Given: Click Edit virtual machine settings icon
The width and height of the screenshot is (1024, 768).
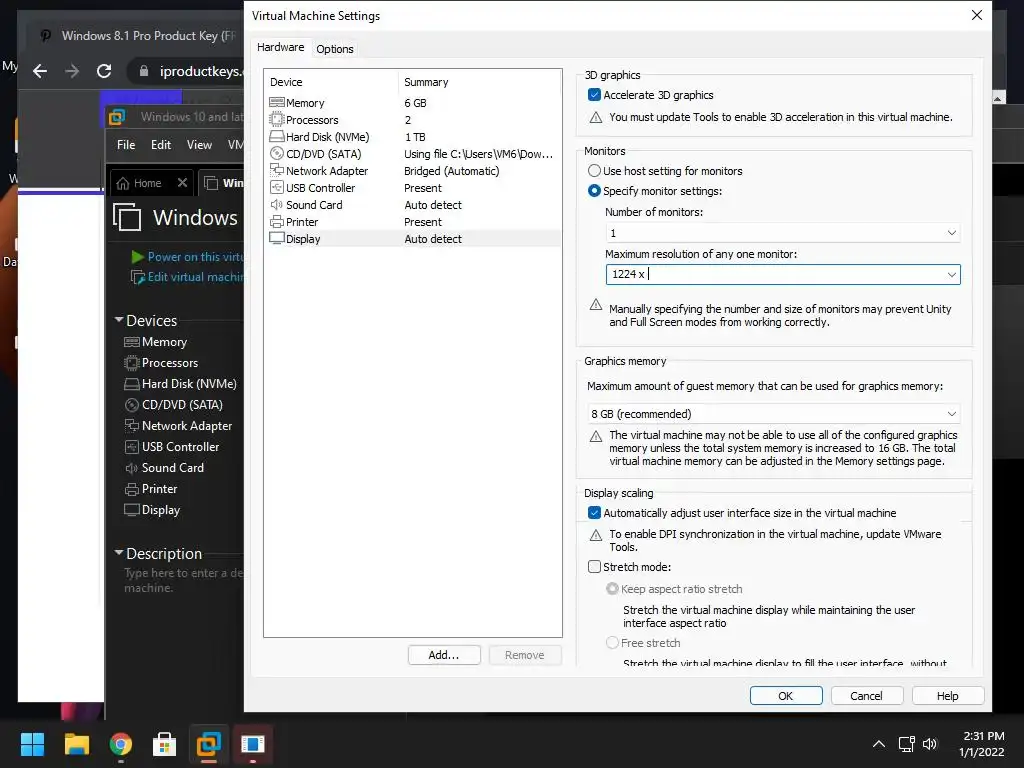Looking at the screenshot, I should [x=138, y=278].
